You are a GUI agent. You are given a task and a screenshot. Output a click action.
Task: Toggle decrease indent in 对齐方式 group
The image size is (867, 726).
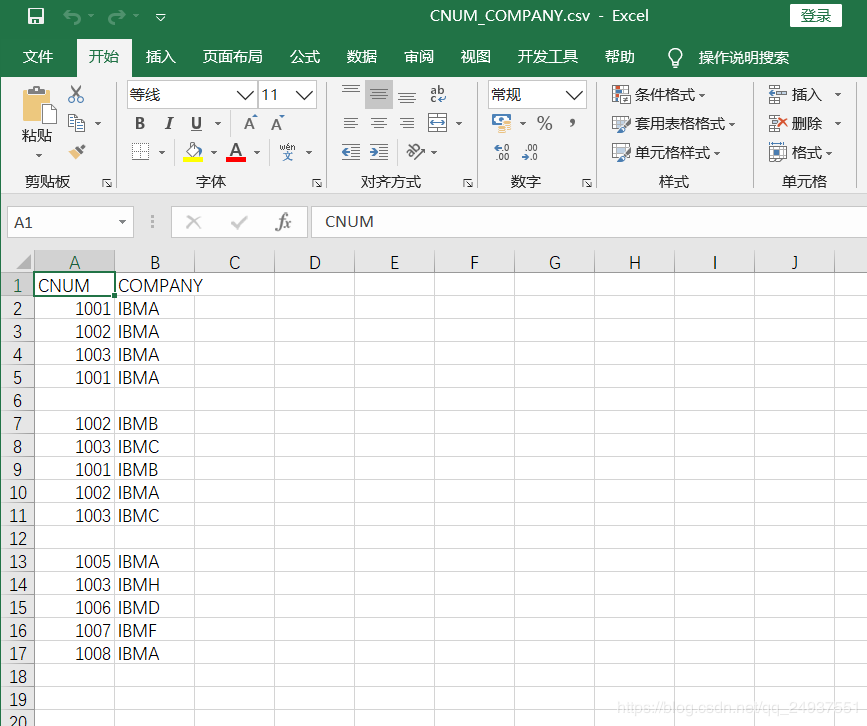click(350, 152)
